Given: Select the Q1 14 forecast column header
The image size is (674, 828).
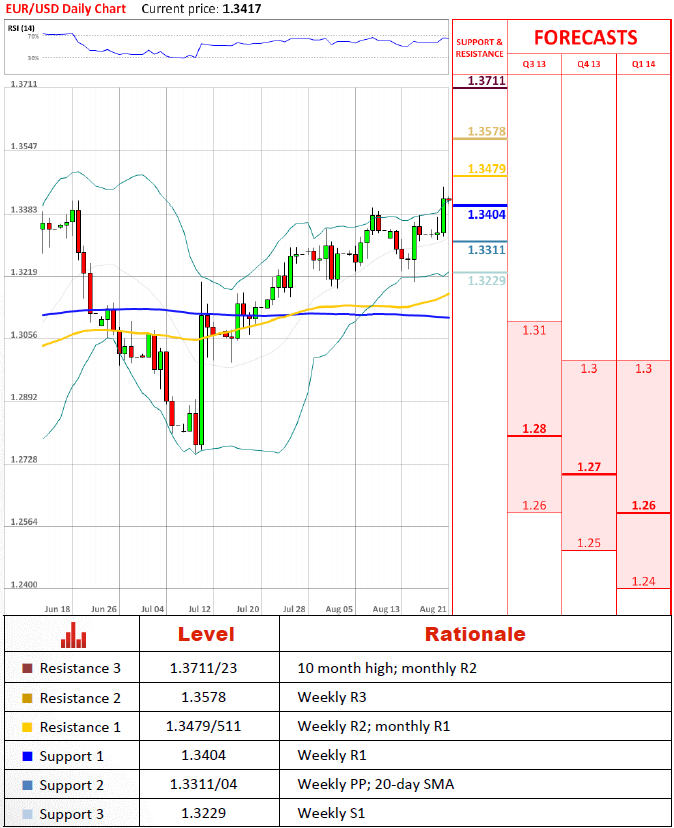Looking at the screenshot, I should (x=643, y=64).
